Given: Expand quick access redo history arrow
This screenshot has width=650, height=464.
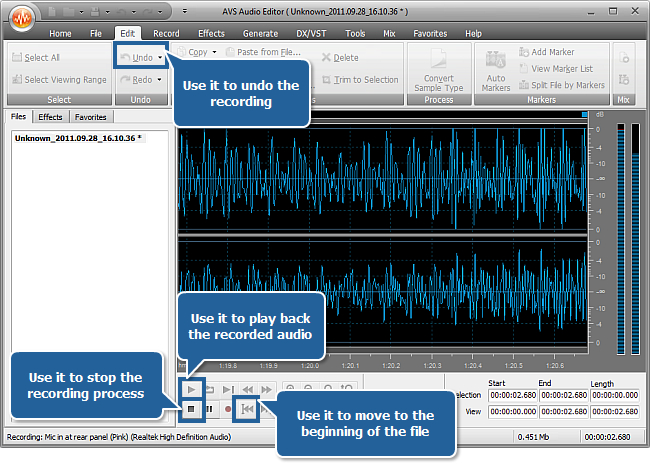Looking at the screenshot, I should coord(160,12).
